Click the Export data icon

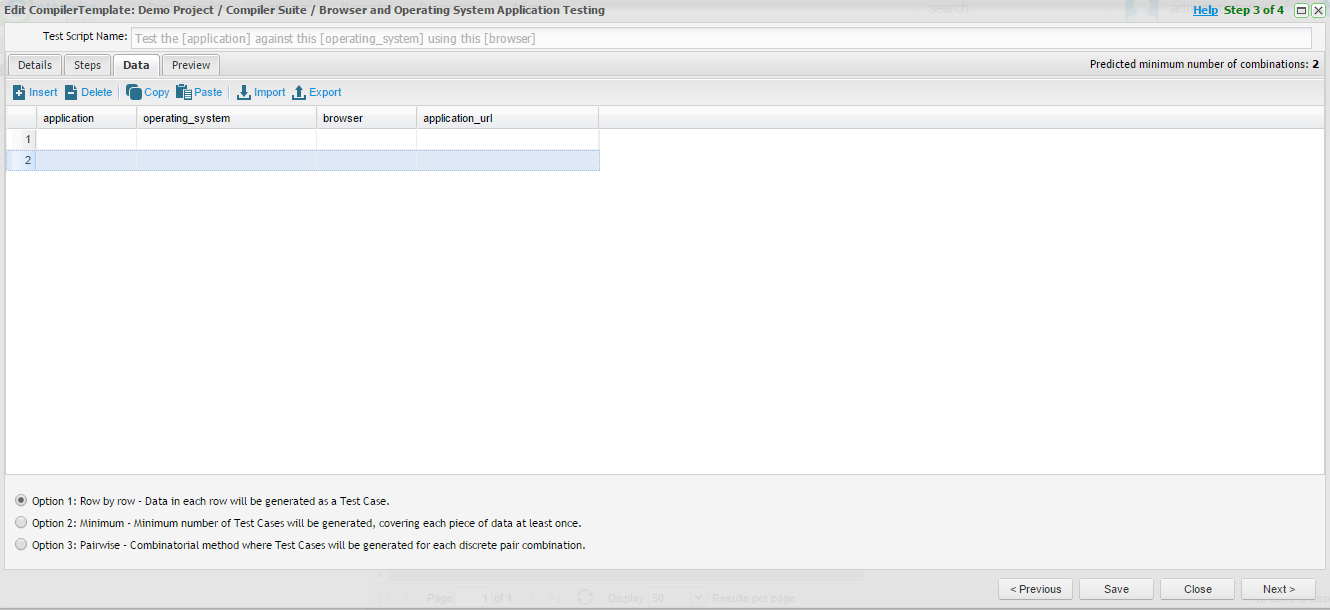298,92
